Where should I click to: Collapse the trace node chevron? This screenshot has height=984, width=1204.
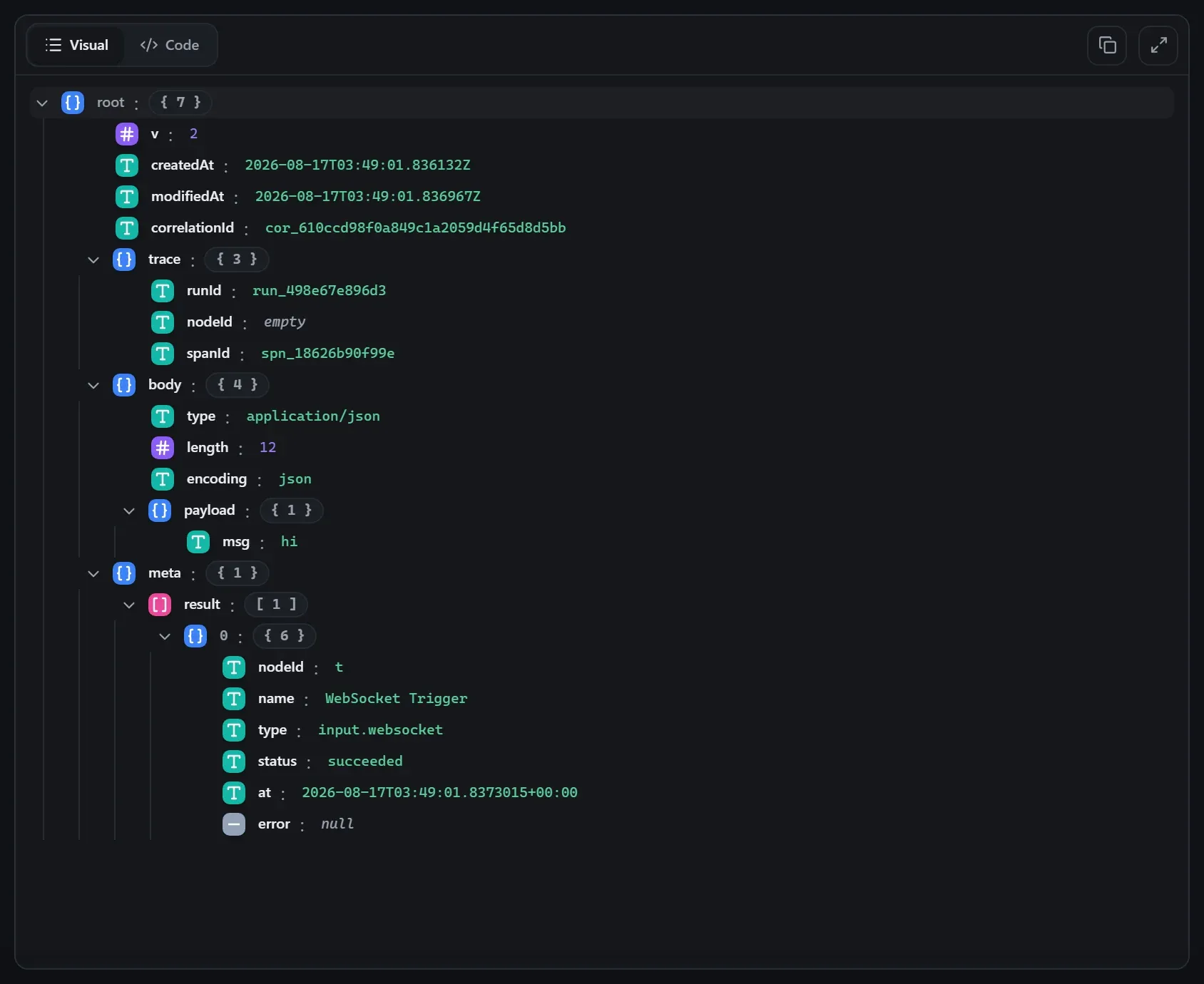coord(93,260)
